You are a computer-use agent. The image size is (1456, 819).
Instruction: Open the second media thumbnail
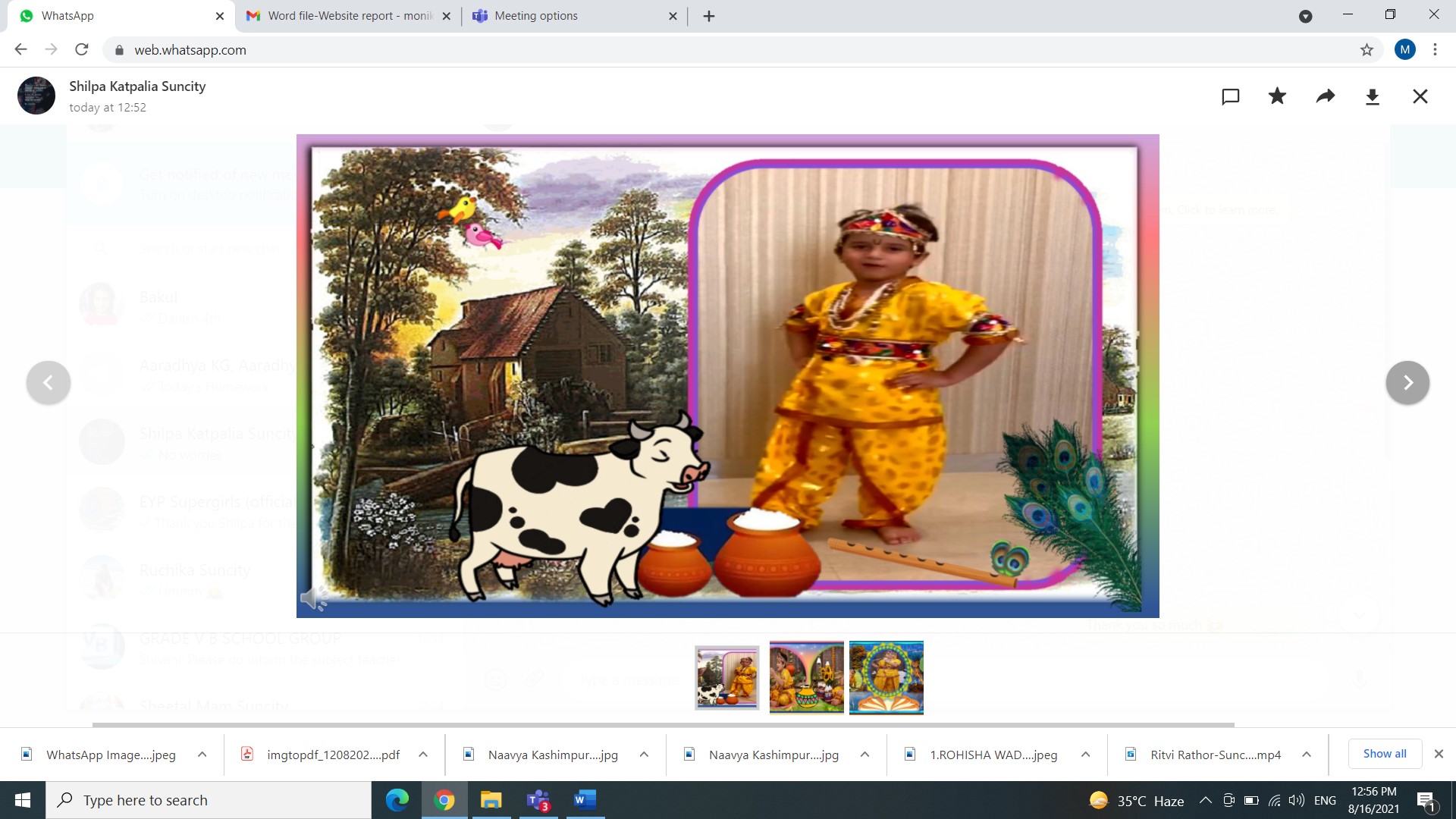coord(806,677)
